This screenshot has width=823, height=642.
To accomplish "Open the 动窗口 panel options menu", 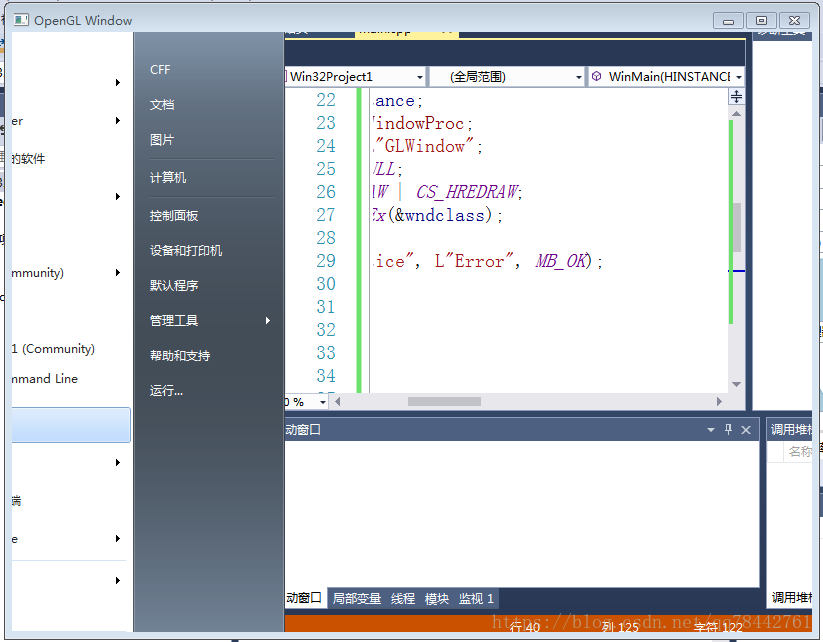I will 711,429.
